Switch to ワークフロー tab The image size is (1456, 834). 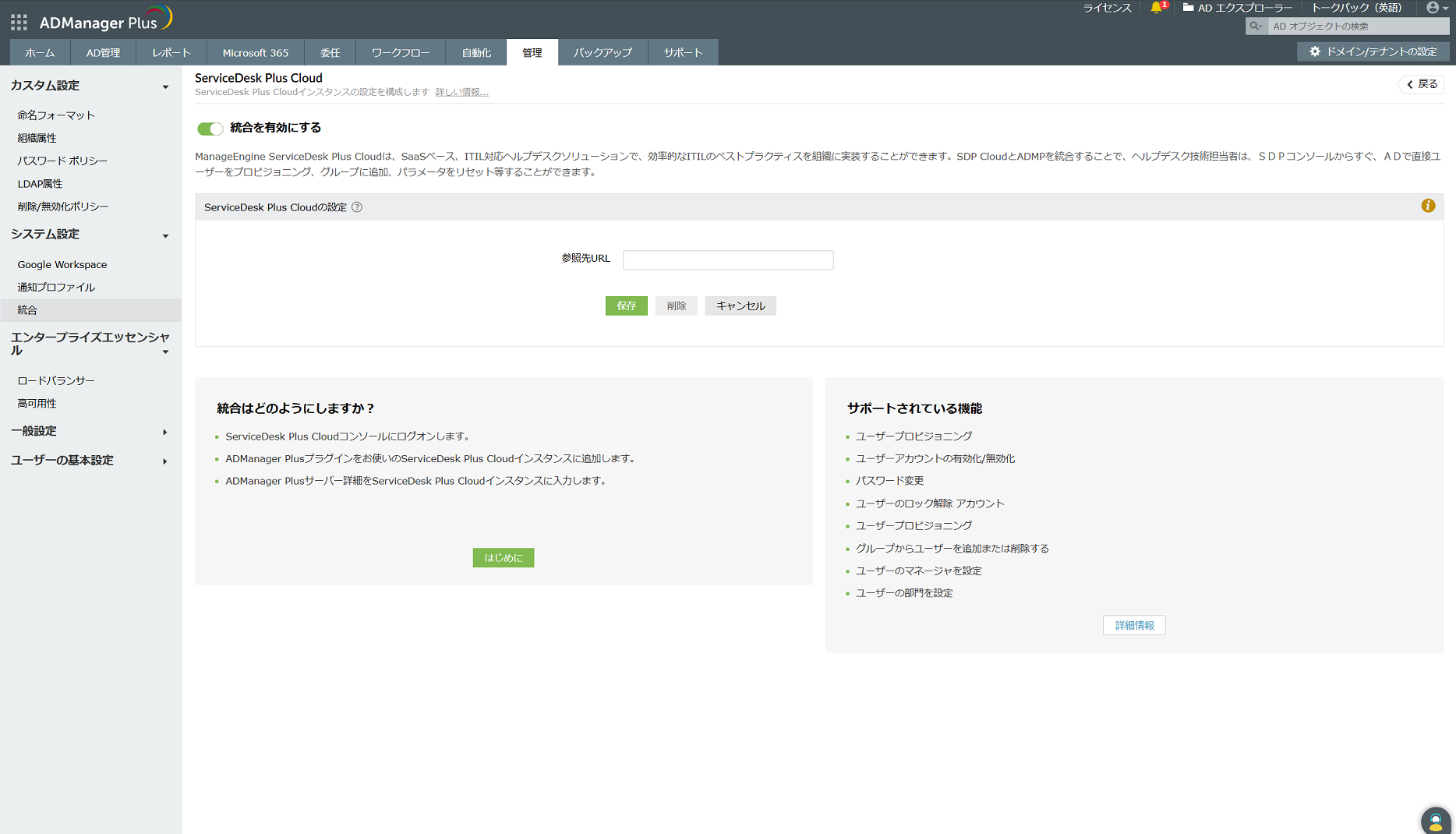click(401, 52)
